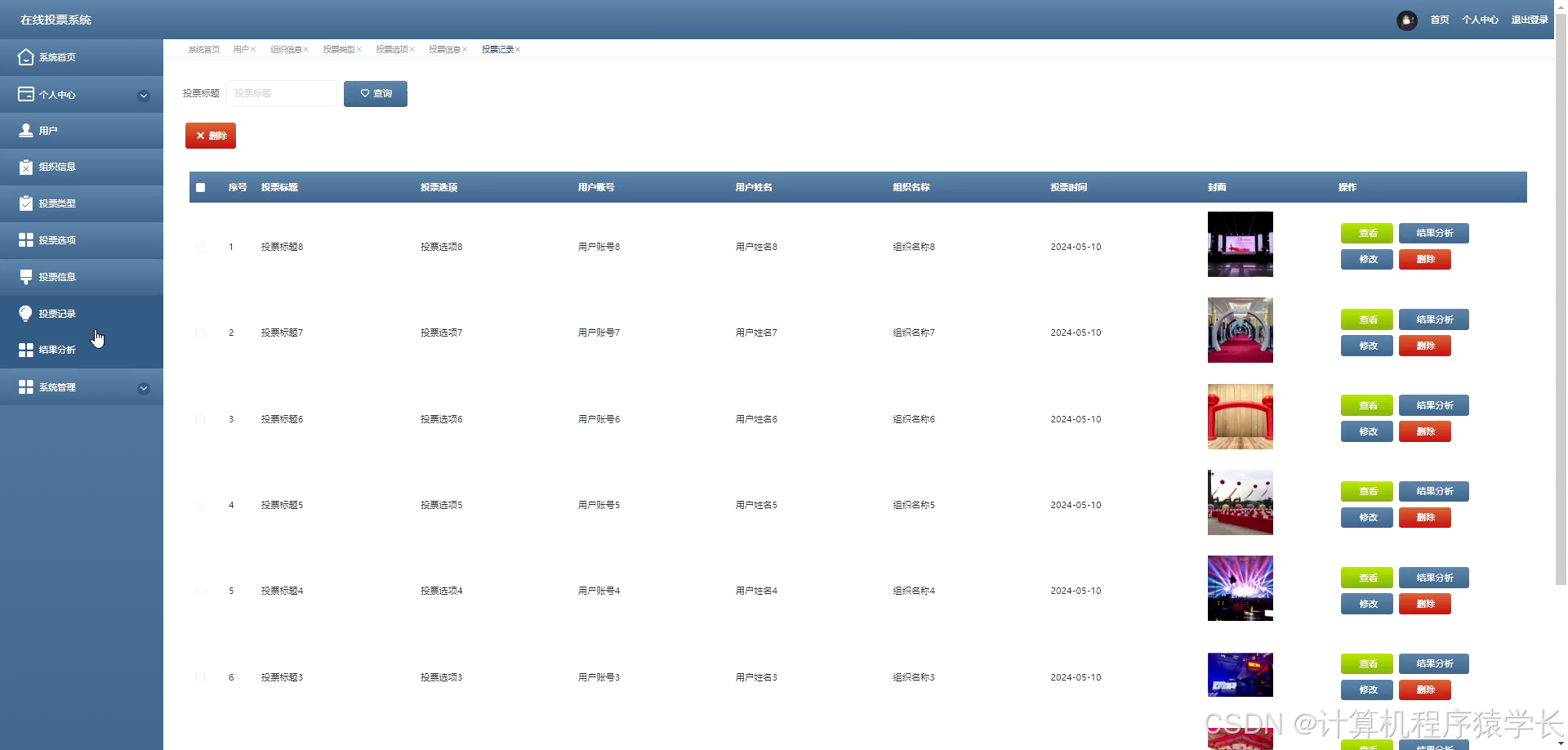Open cover thumbnail of 投票标题5 row
This screenshot has width=1568, height=750.
[1241, 502]
